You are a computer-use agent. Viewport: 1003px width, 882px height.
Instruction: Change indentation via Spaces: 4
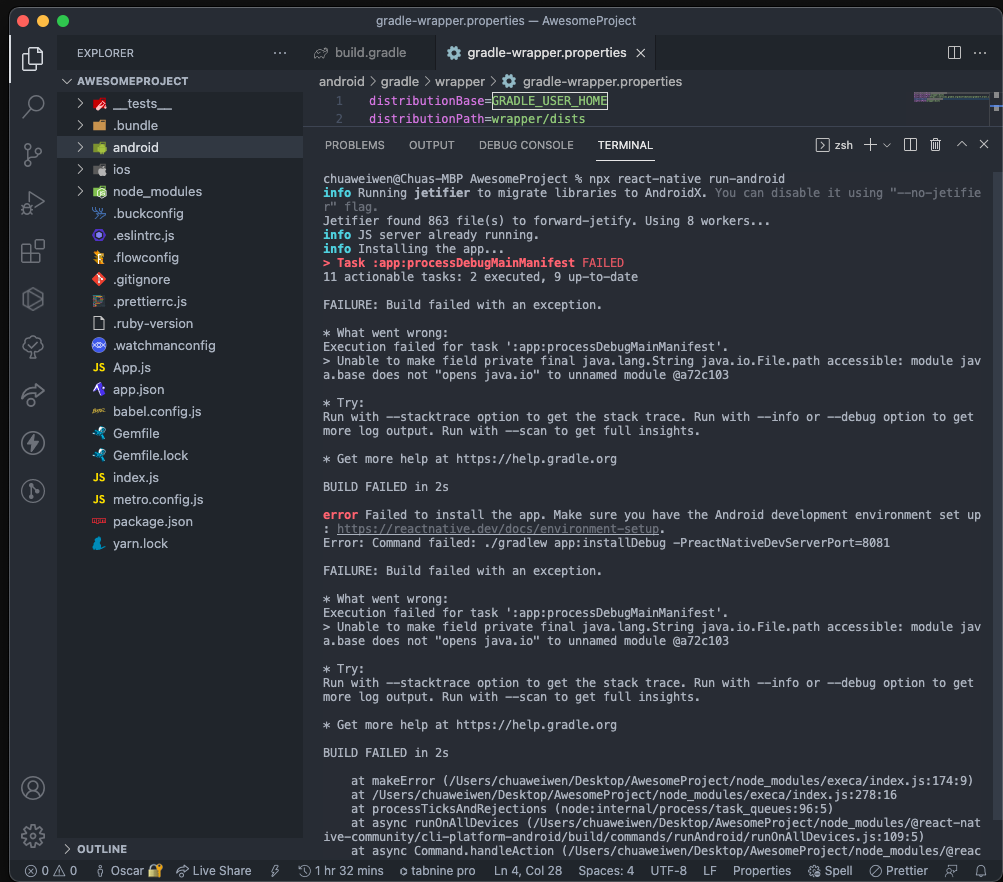[x=606, y=870]
